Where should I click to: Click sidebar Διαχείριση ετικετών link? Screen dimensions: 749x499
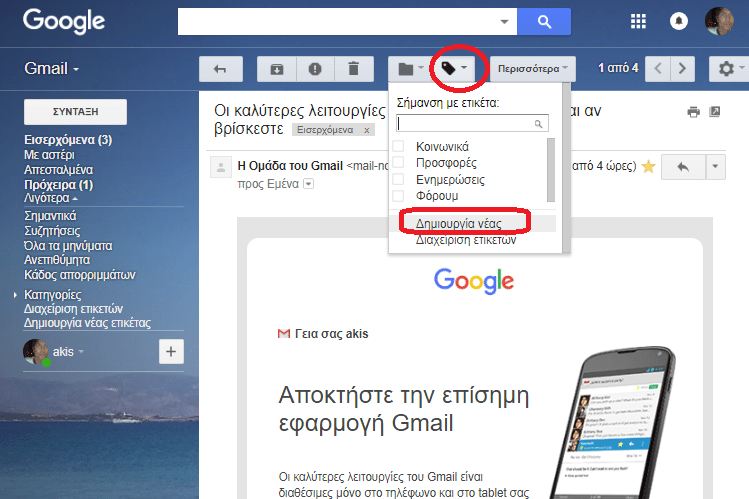tap(73, 309)
